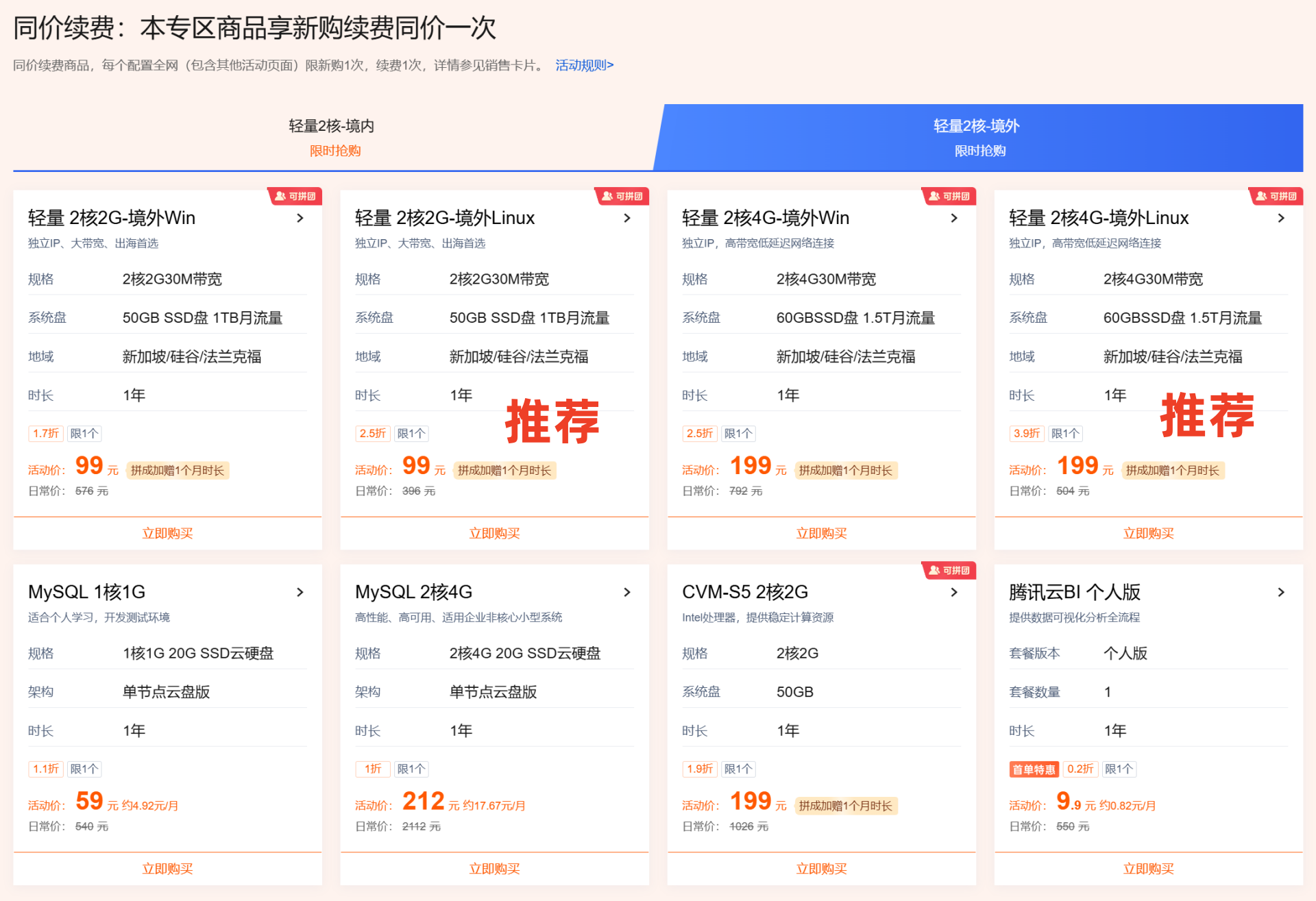Click the 3.9折 discount tag
The image size is (1316, 901).
1027,434
